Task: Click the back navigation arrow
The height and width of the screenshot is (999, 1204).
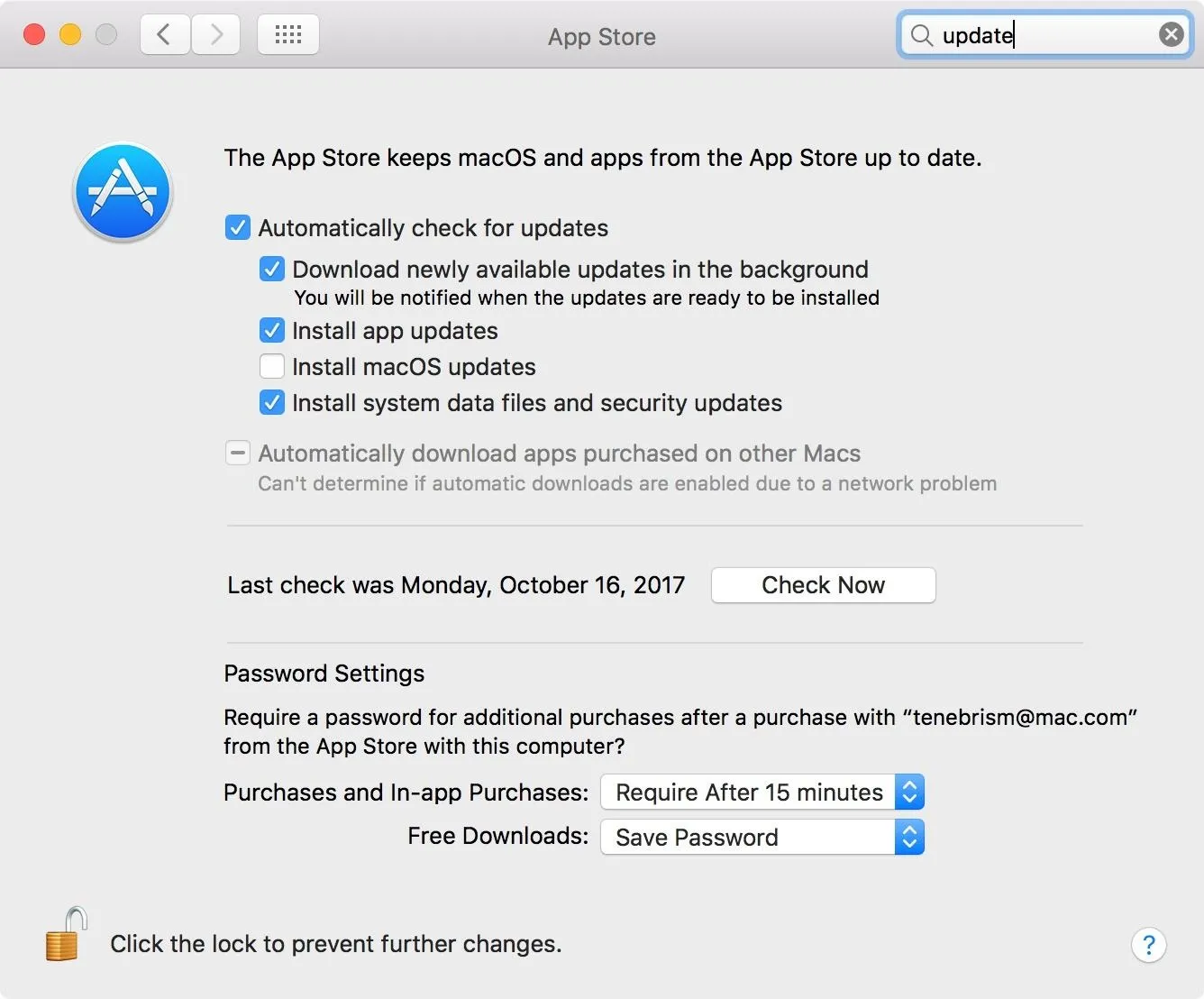Action: click(165, 35)
